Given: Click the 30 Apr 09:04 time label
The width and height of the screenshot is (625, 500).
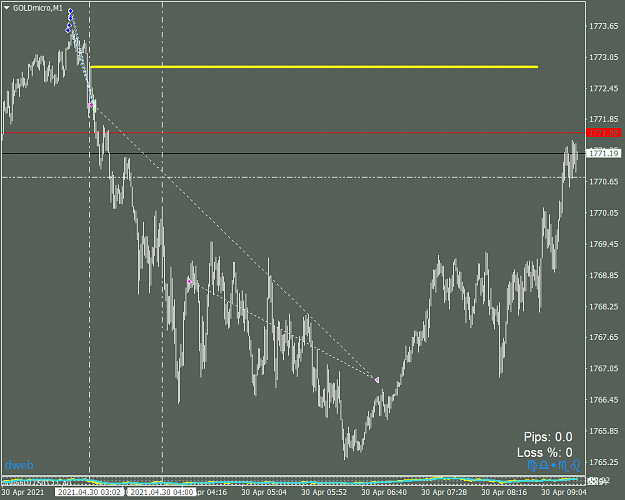Looking at the screenshot, I should pyautogui.click(x=564, y=492).
